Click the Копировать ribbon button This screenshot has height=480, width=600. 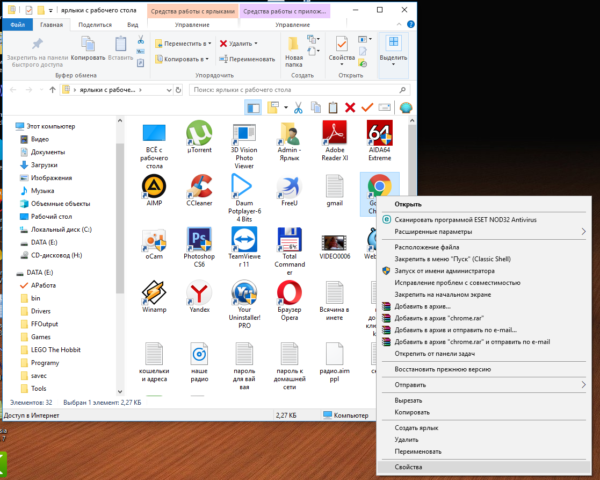[x=88, y=48]
